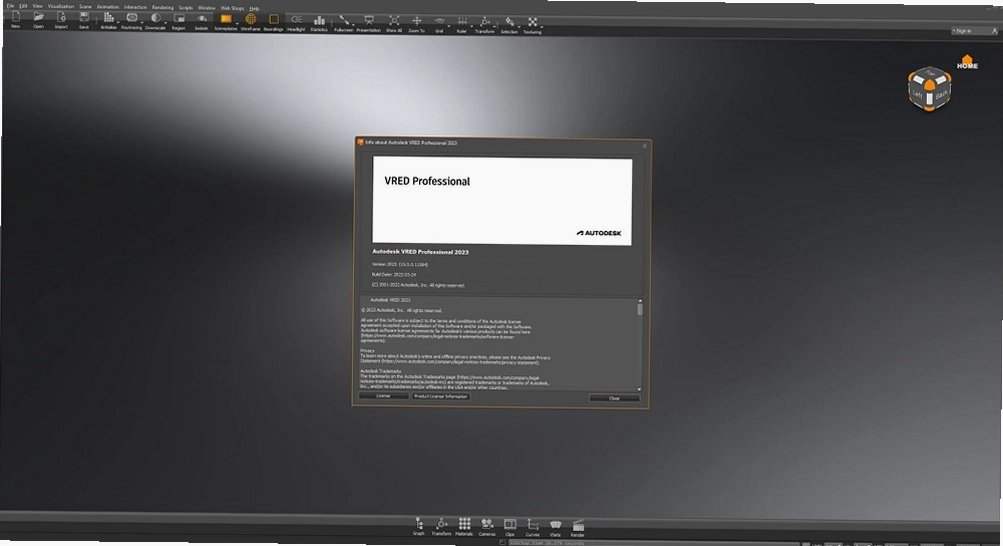Open the VSets module
Viewport: 1003px width, 546px height.
555,527
